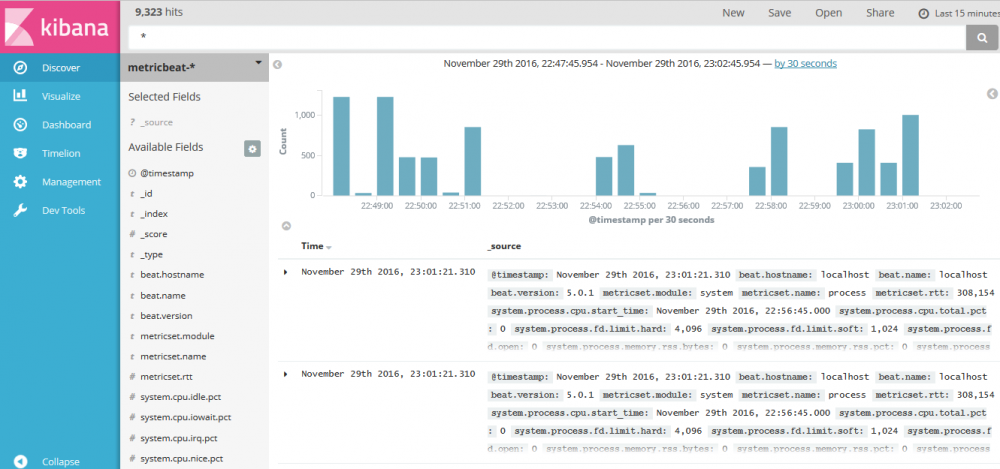Select the New menu item
Image resolution: width=1000 pixels, height=469 pixels.
coord(733,13)
